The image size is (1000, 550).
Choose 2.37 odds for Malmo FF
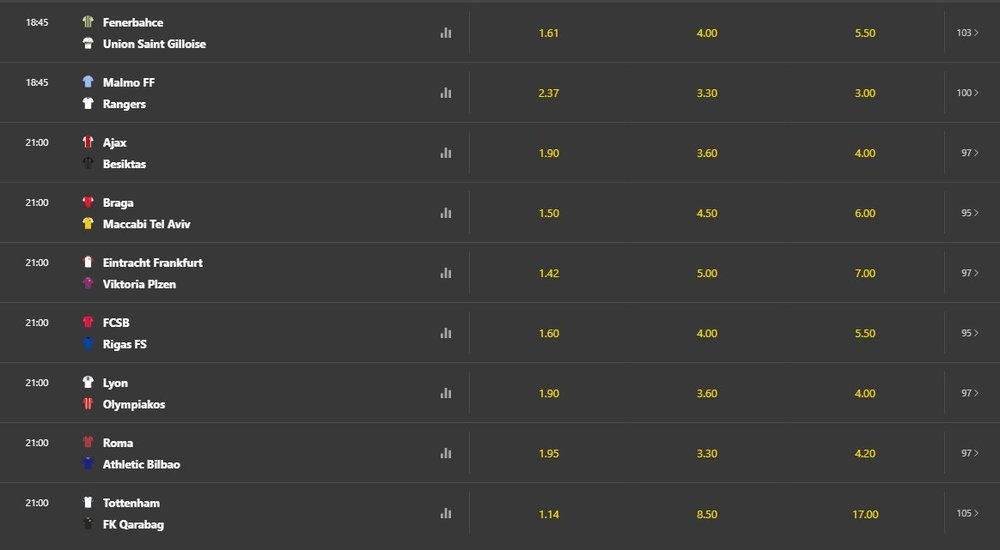pos(548,93)
